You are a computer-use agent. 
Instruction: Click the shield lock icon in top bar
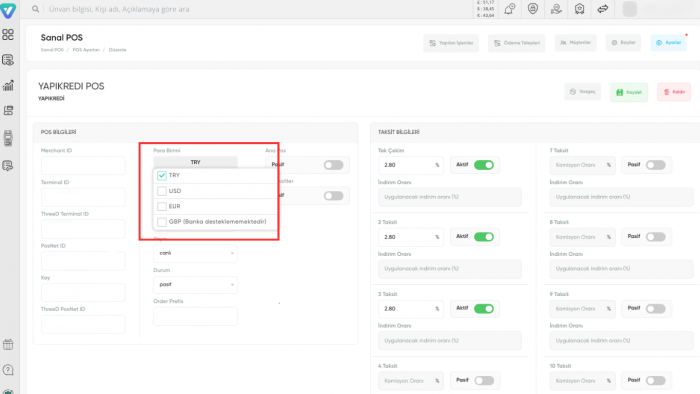[533, 9]
